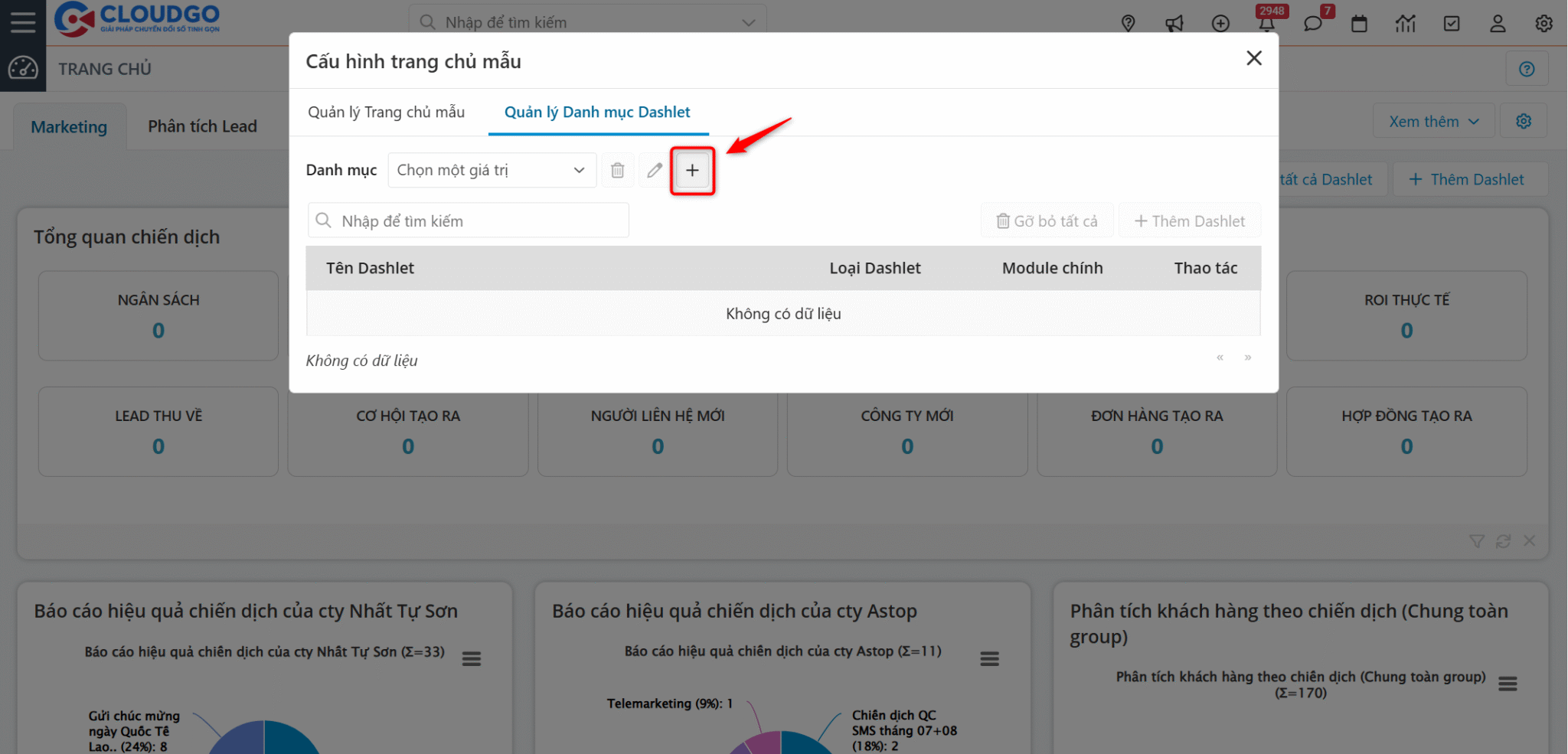Expand the top search bar dropdown arrow
1568x754 pixels.
point(748,23)
